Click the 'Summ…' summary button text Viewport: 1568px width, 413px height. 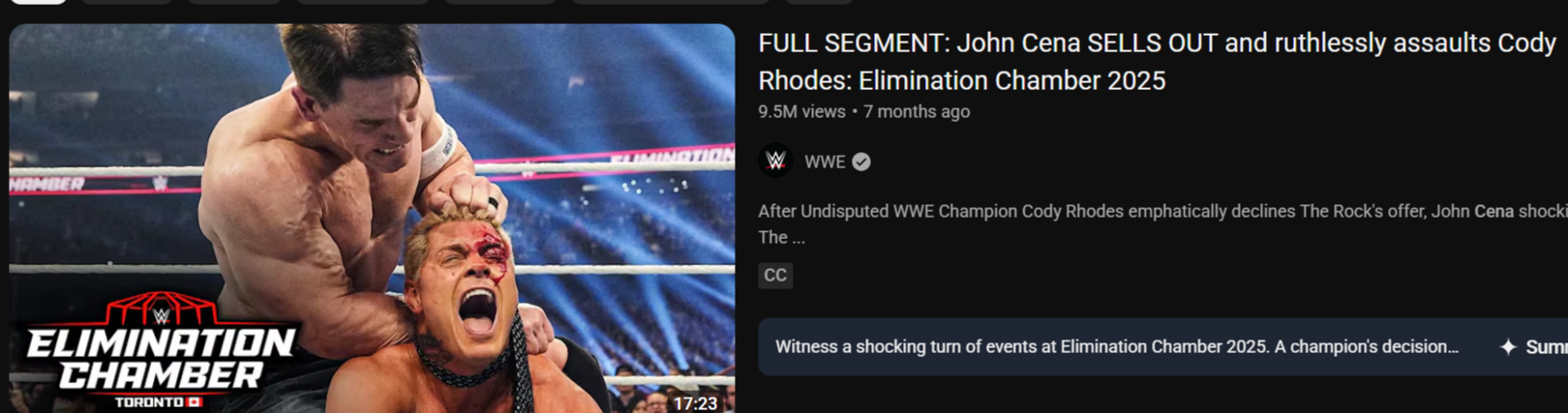tap(1547, 346)
